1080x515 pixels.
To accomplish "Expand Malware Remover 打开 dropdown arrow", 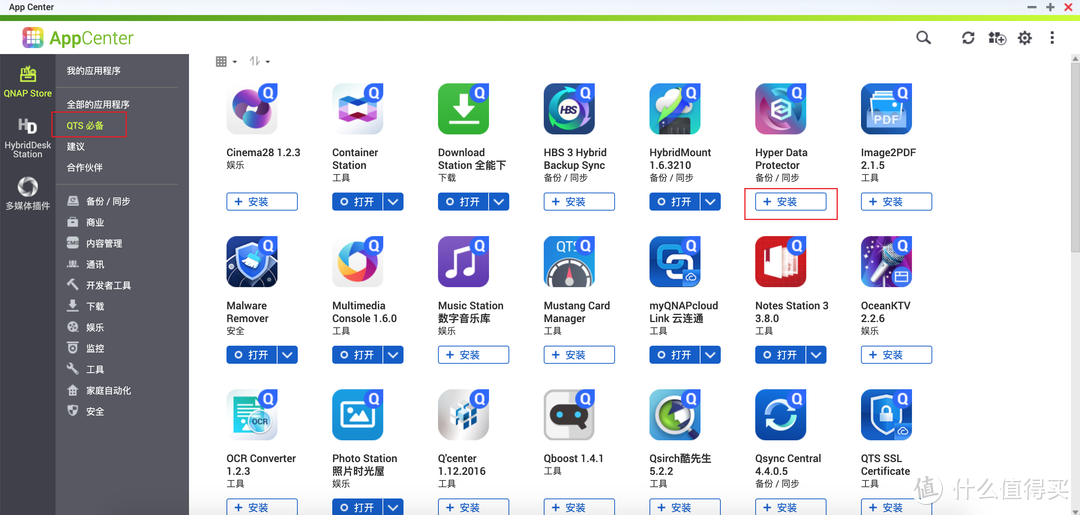I will [x=287, y=355].
